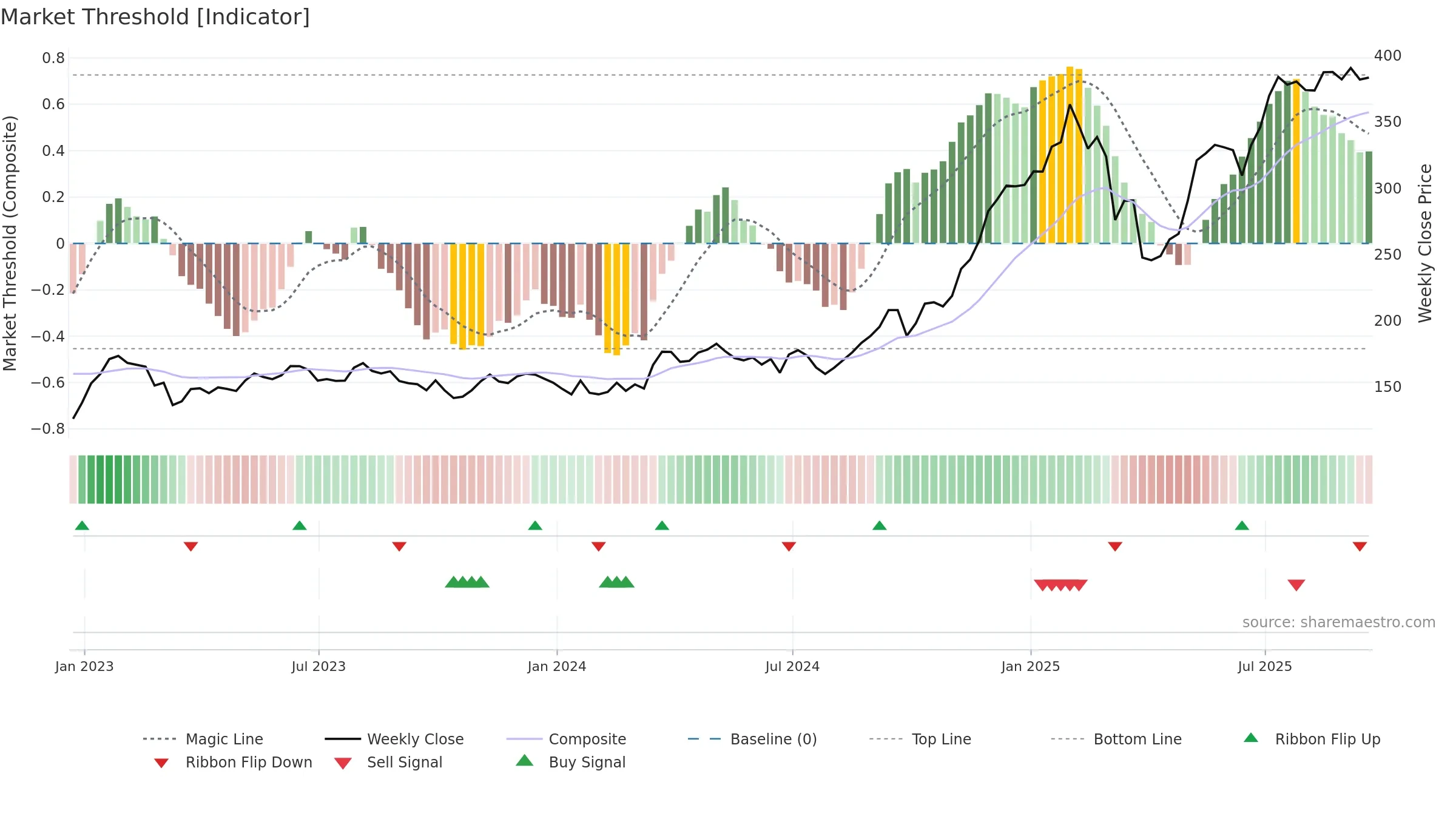Toggle the Baseline (0) legend entry
The height and width of the screenshot is (819, 1456).
(752, 739)
